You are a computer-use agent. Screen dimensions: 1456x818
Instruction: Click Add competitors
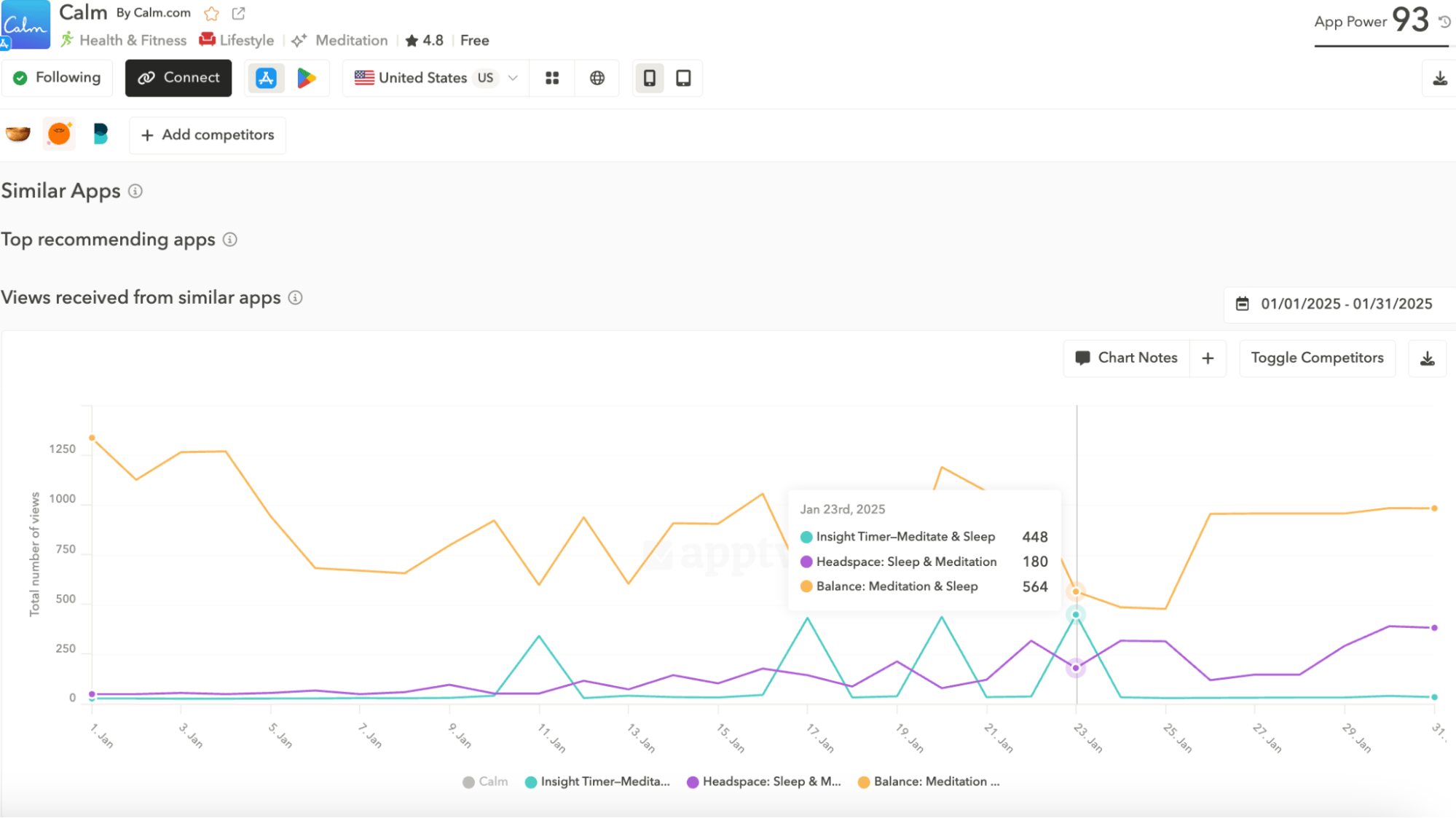click(x=207, y=135)
